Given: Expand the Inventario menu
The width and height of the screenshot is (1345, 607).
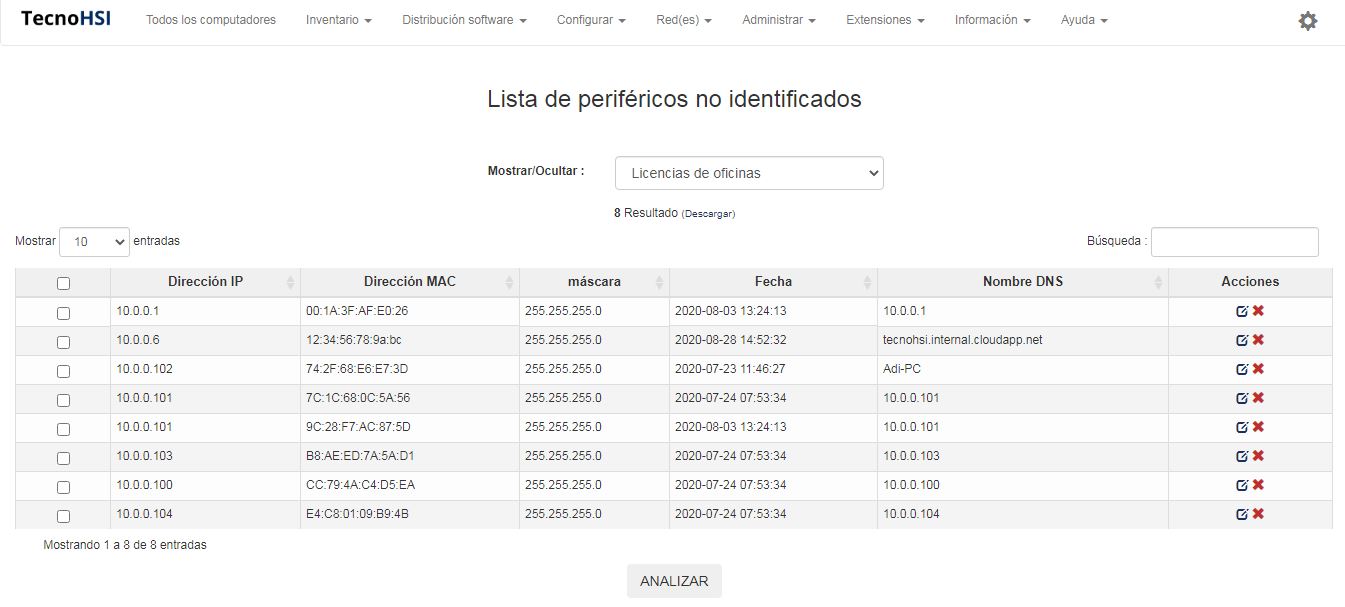Looking at the screenshot, I should [339, 20].
